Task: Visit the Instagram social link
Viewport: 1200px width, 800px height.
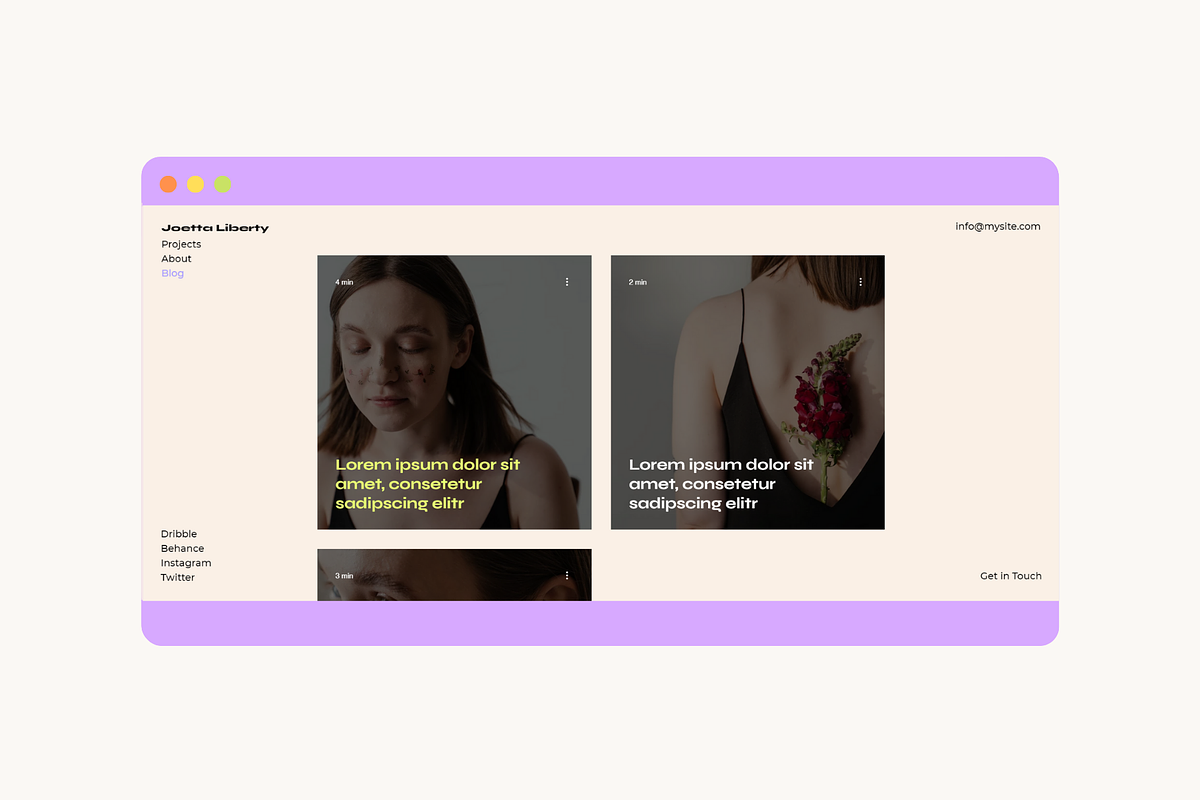Action: pos(186,563)
